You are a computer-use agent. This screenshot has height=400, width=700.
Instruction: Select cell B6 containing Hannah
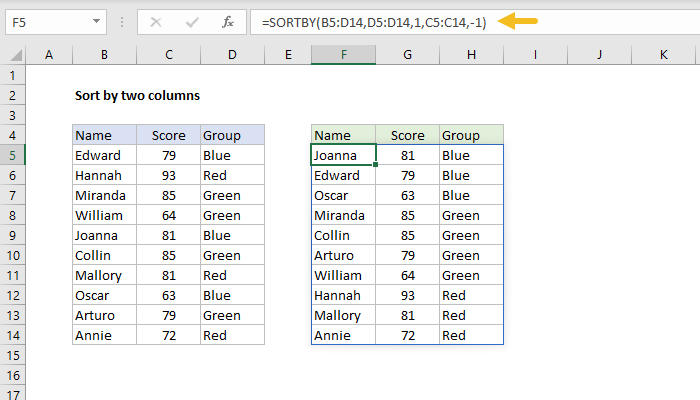point(104,175)
